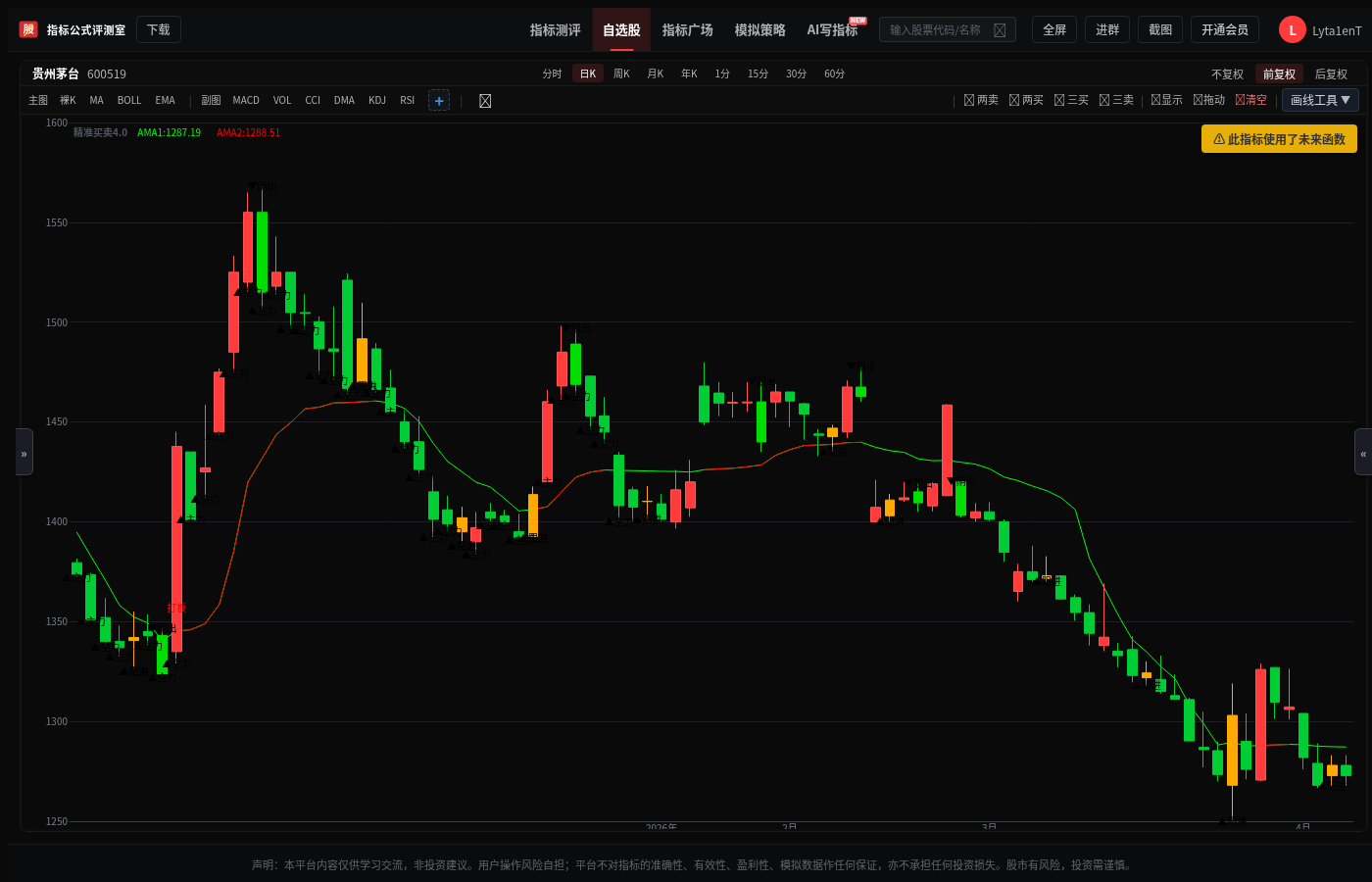The height and width of the screenshot is (882, 1372).
Task: Expand the left sidebar with the » handle
Action: (24, 452)
